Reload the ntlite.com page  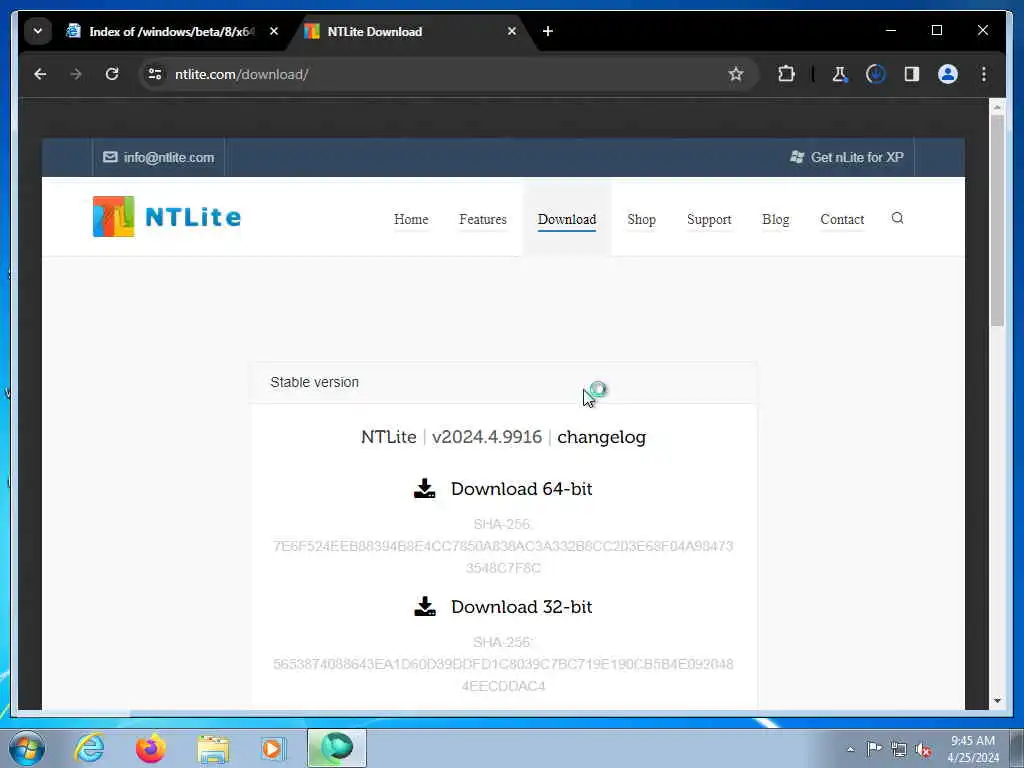112,74
